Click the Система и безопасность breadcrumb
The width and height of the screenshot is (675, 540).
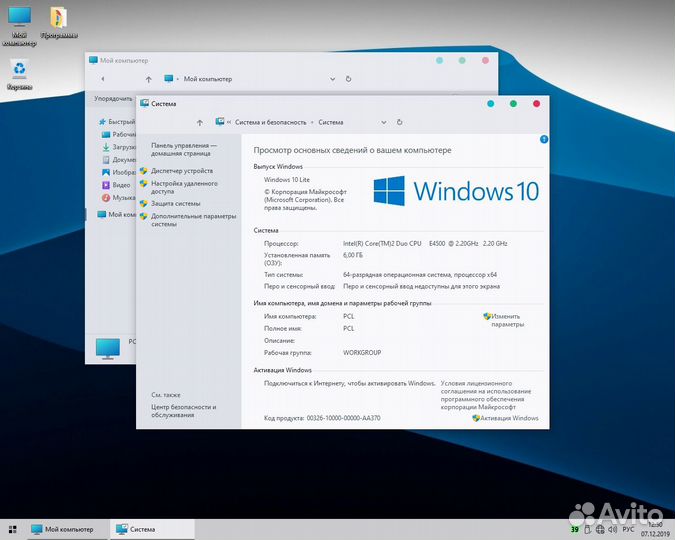(271, 122)
